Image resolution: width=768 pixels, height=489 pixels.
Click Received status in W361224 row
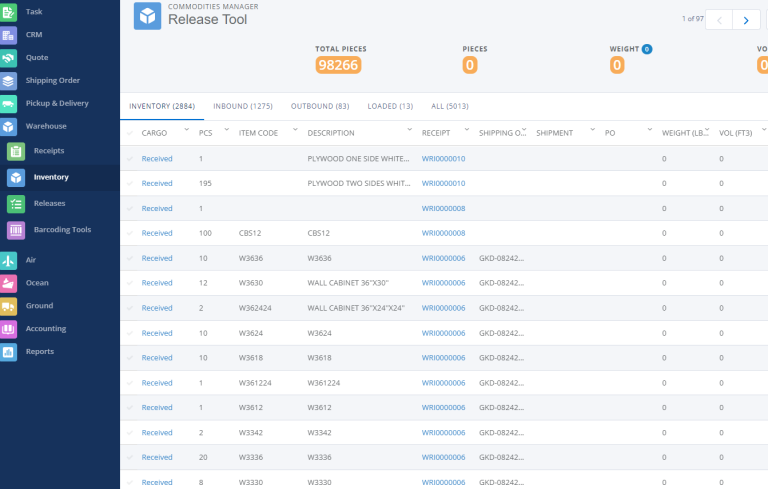[x=157, y=383]
